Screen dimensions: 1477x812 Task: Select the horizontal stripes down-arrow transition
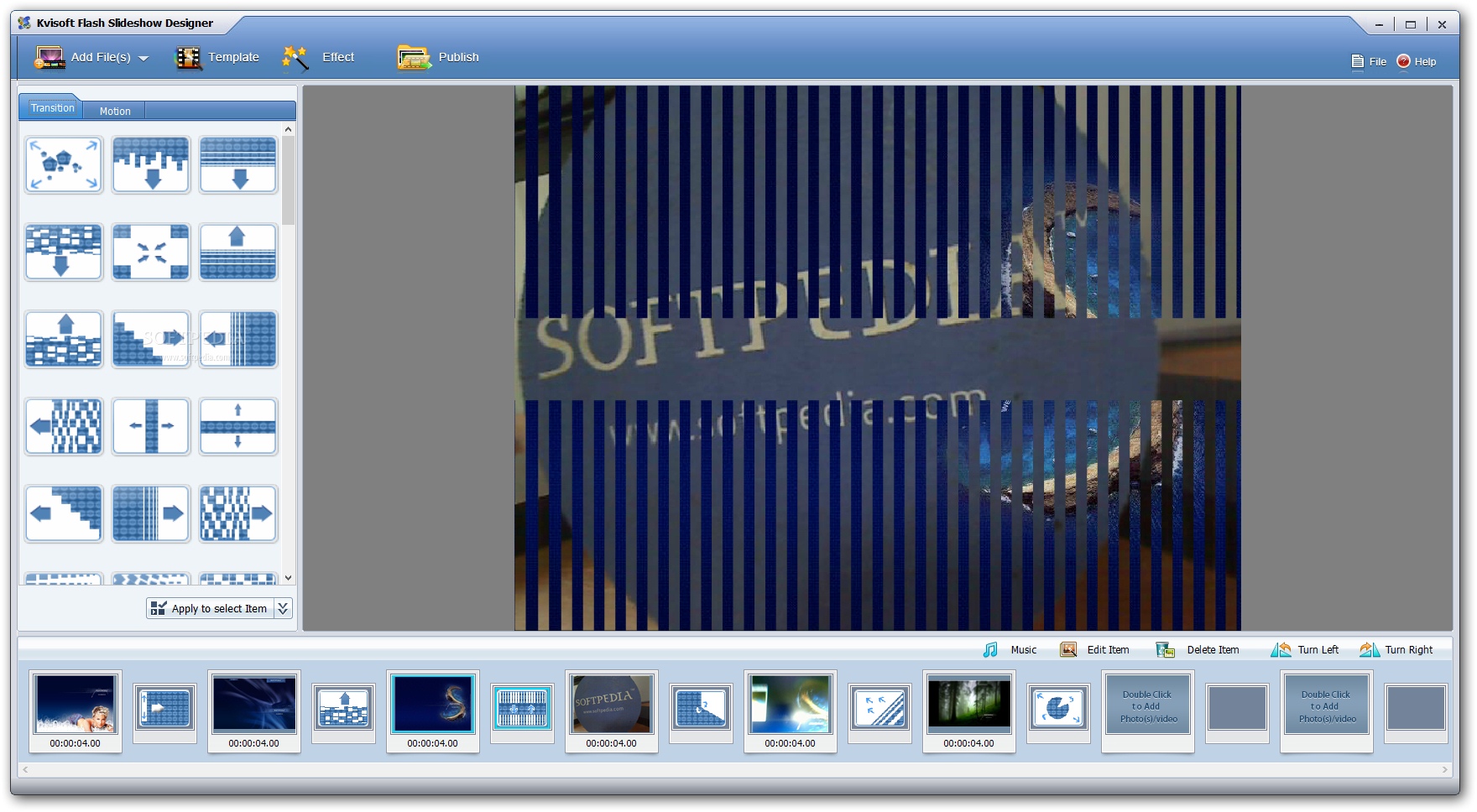pyautogui.click(x=238, y=165)
